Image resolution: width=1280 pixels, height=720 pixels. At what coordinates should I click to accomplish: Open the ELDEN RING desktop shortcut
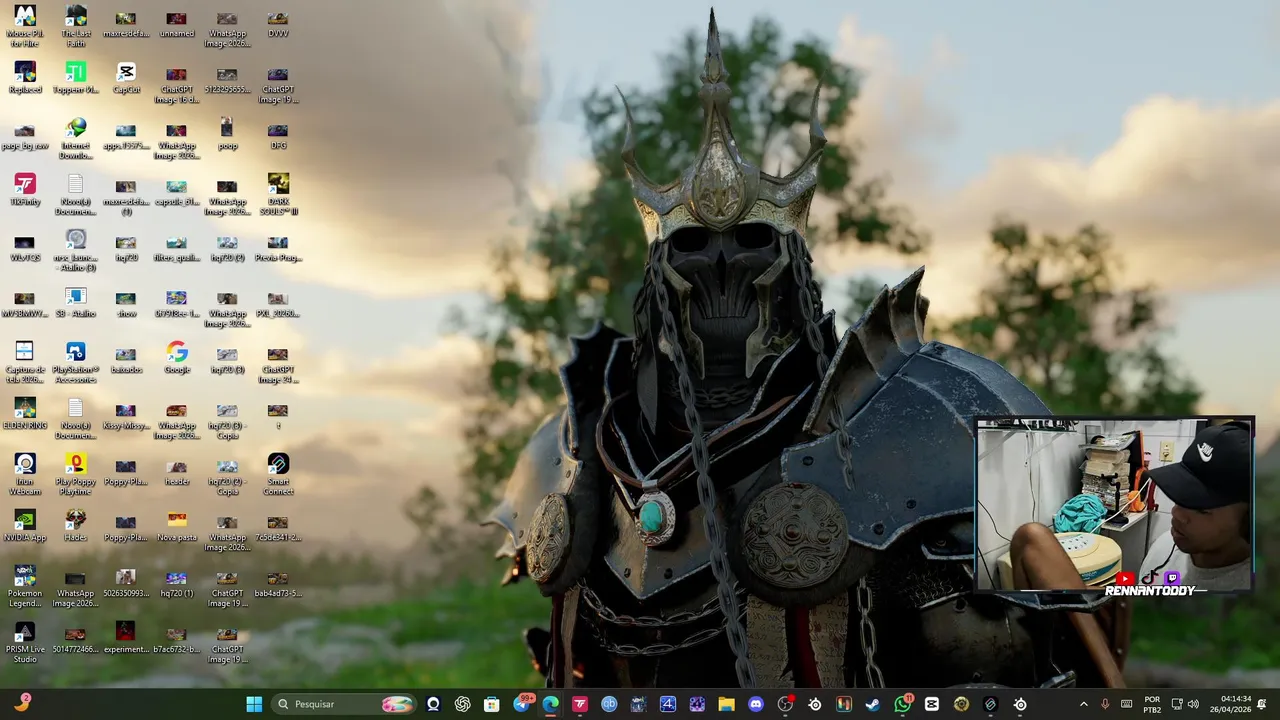click(x=25, y=414)
